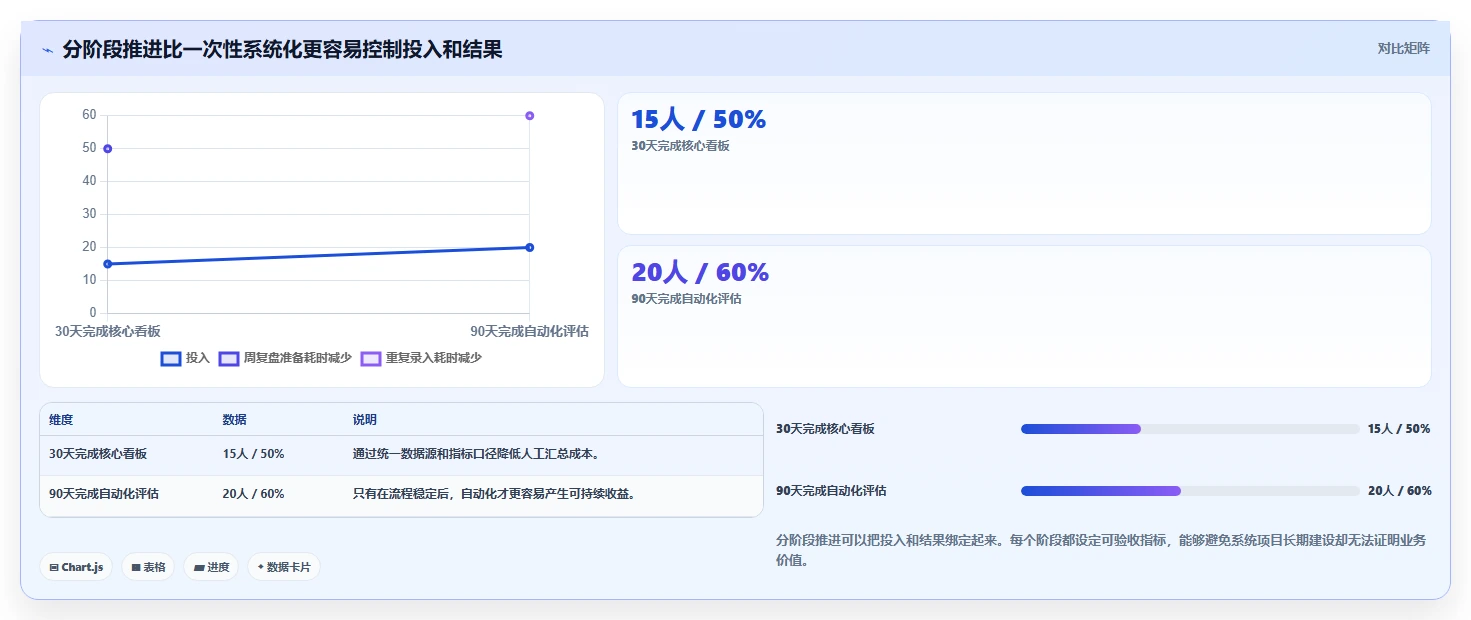This screenshot has height=620, width=1471.
Task: Click the progress value 20人 / 60%
Action: pyautogui.click(x=1400, y=491)
